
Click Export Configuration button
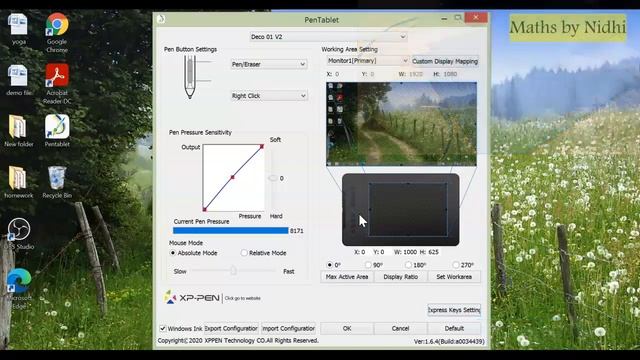click(x=231, y=329)
